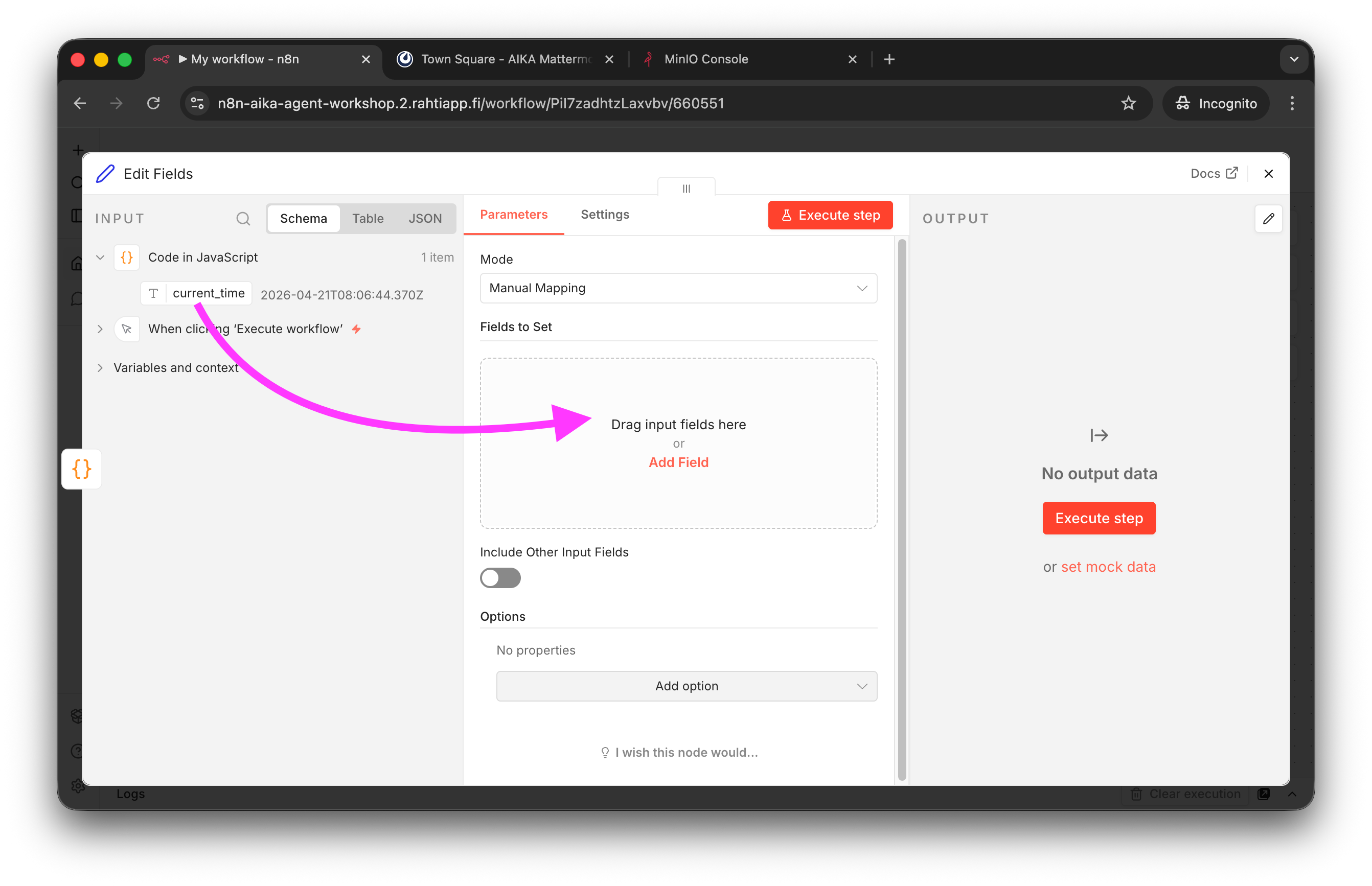Open Docs external link icon
This screenshot has width=1372, height=886.
[x=1231, y=173]
